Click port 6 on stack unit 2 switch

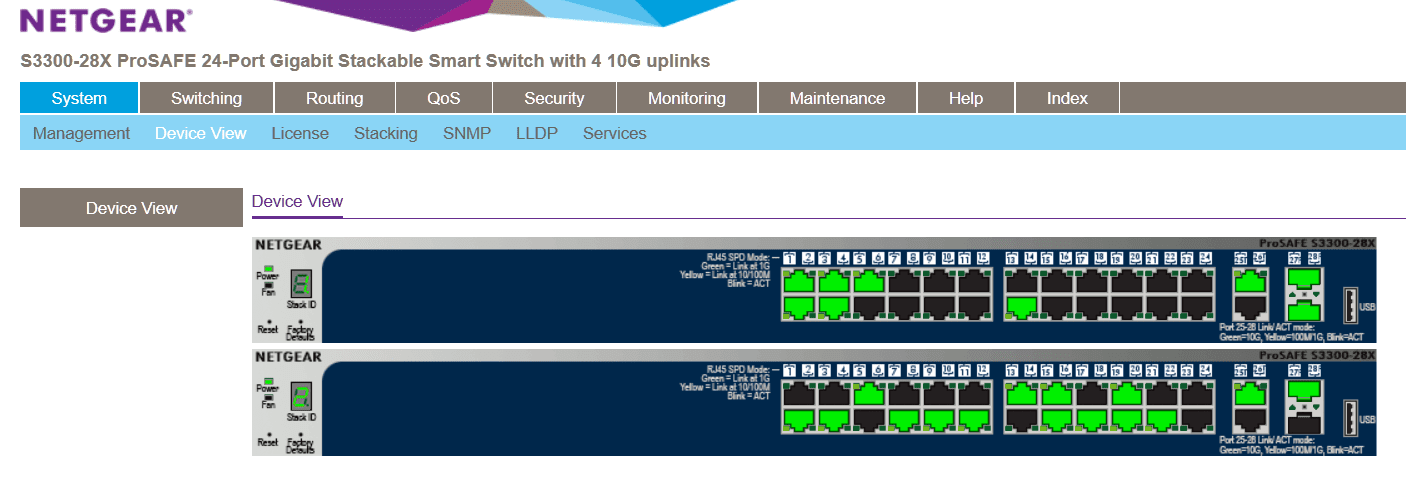[x=869, y=419]
